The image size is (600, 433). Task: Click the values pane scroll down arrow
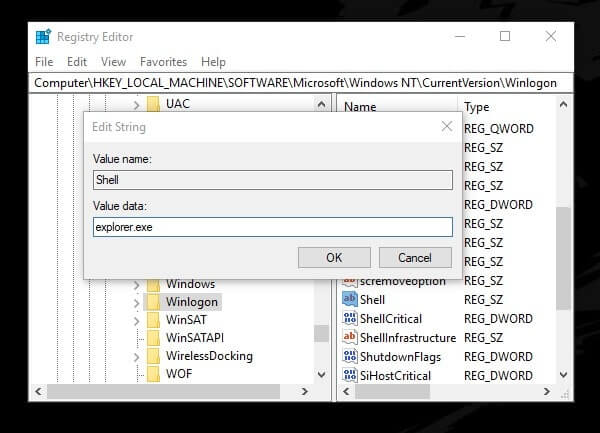tap(563, 374)
